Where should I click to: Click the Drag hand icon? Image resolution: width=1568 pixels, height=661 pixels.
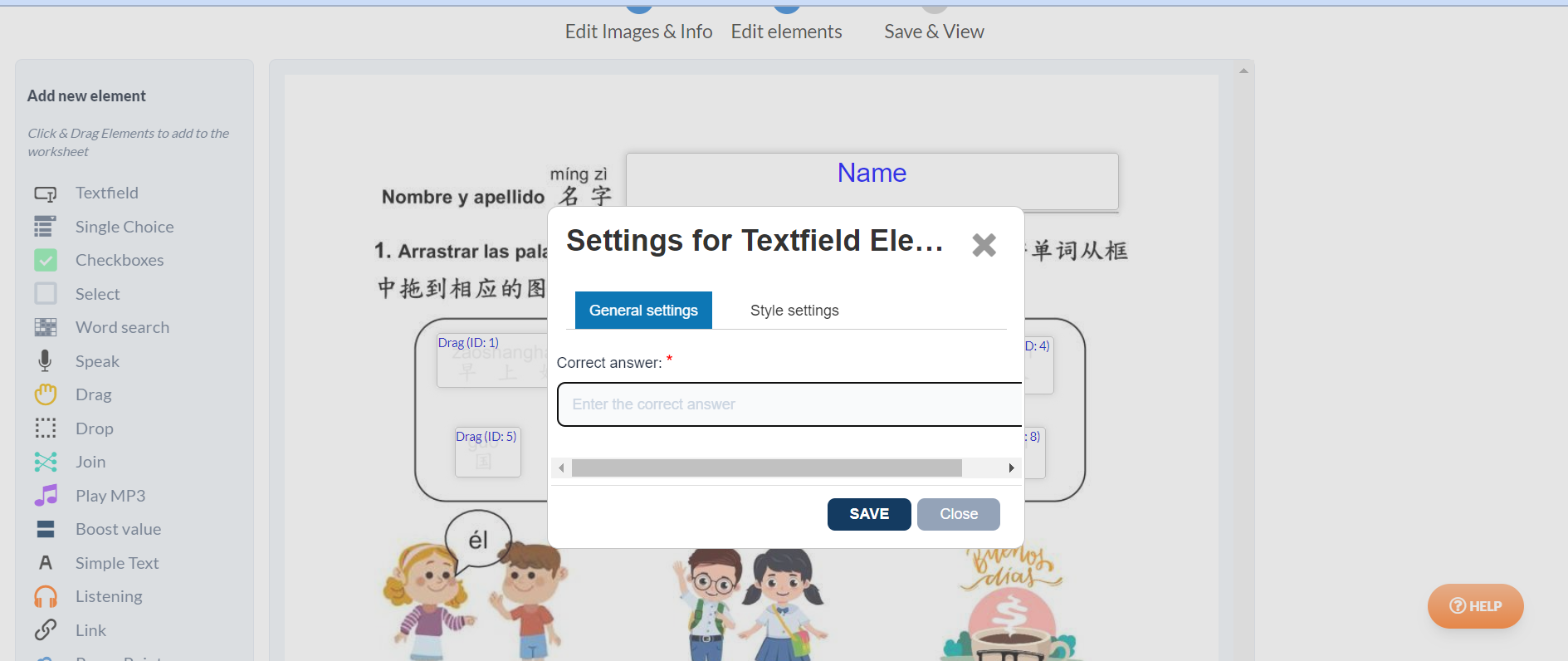click(x=46, y=395)
